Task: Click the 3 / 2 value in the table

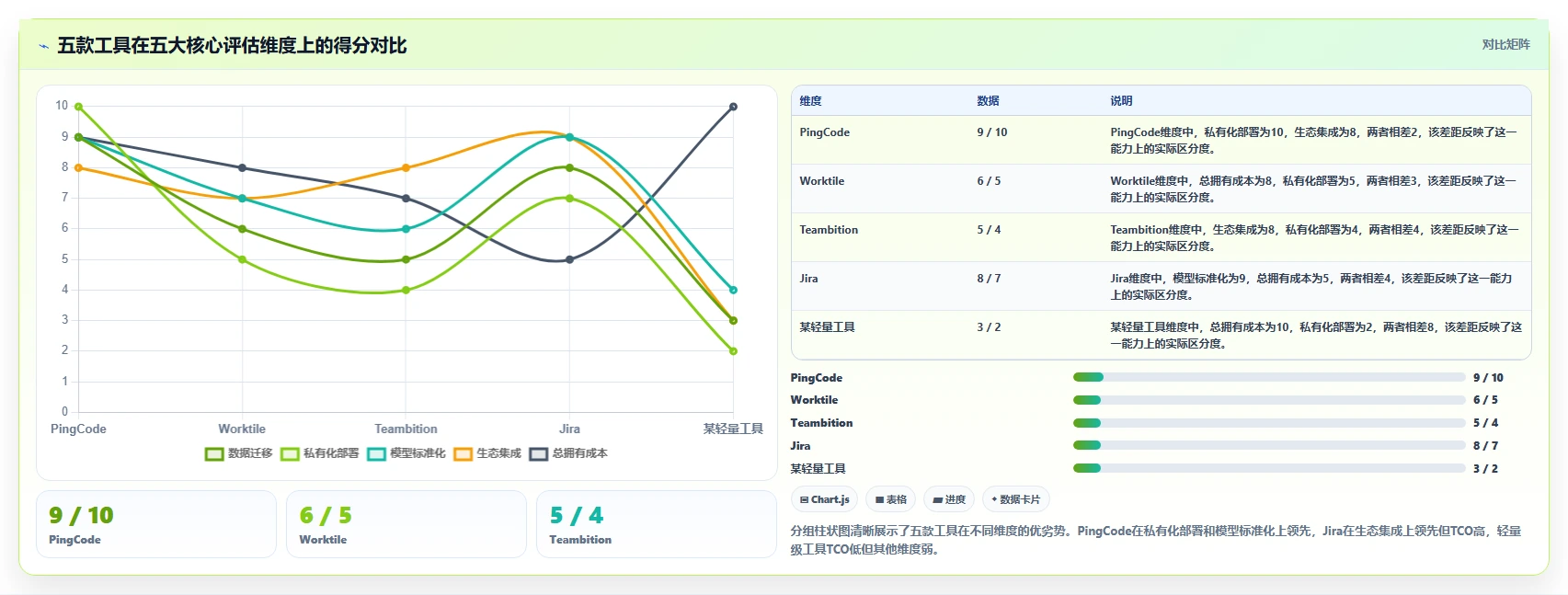Action: [x=989, y=327]
